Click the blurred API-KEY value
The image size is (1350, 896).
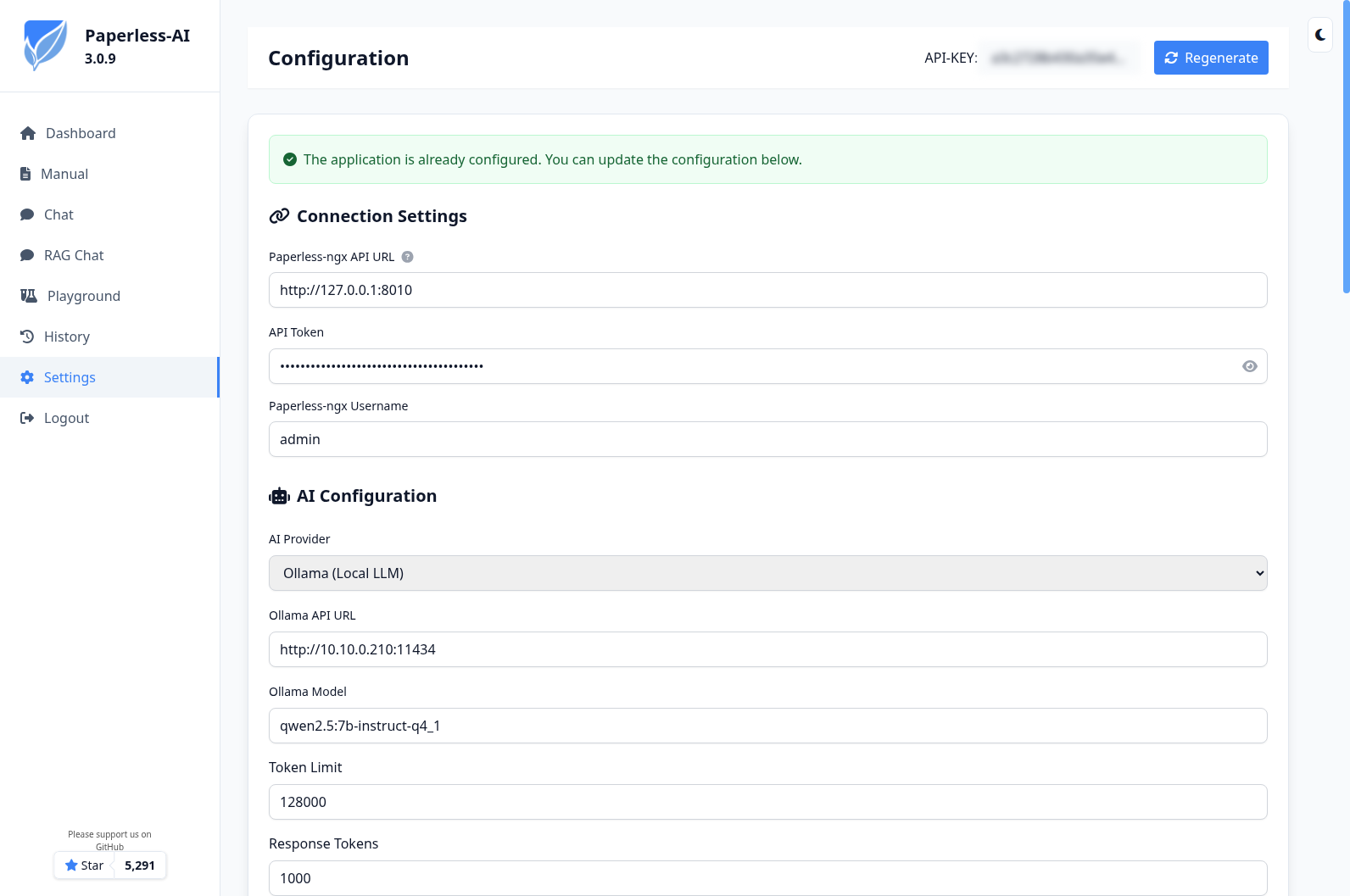point(1059,58)
